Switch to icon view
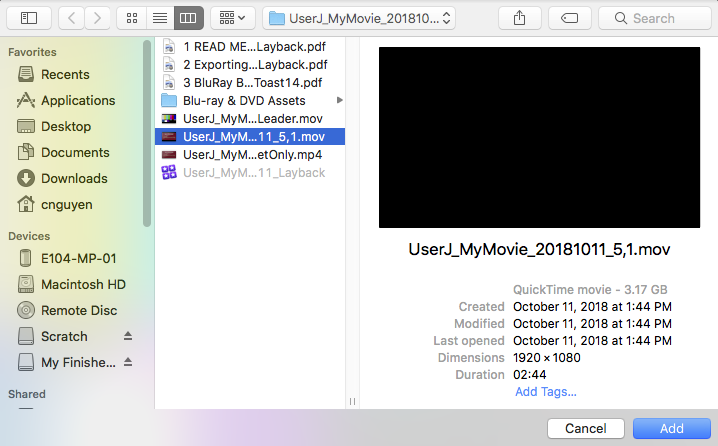This screenshot has width=718, height=446. coord(132,18)
